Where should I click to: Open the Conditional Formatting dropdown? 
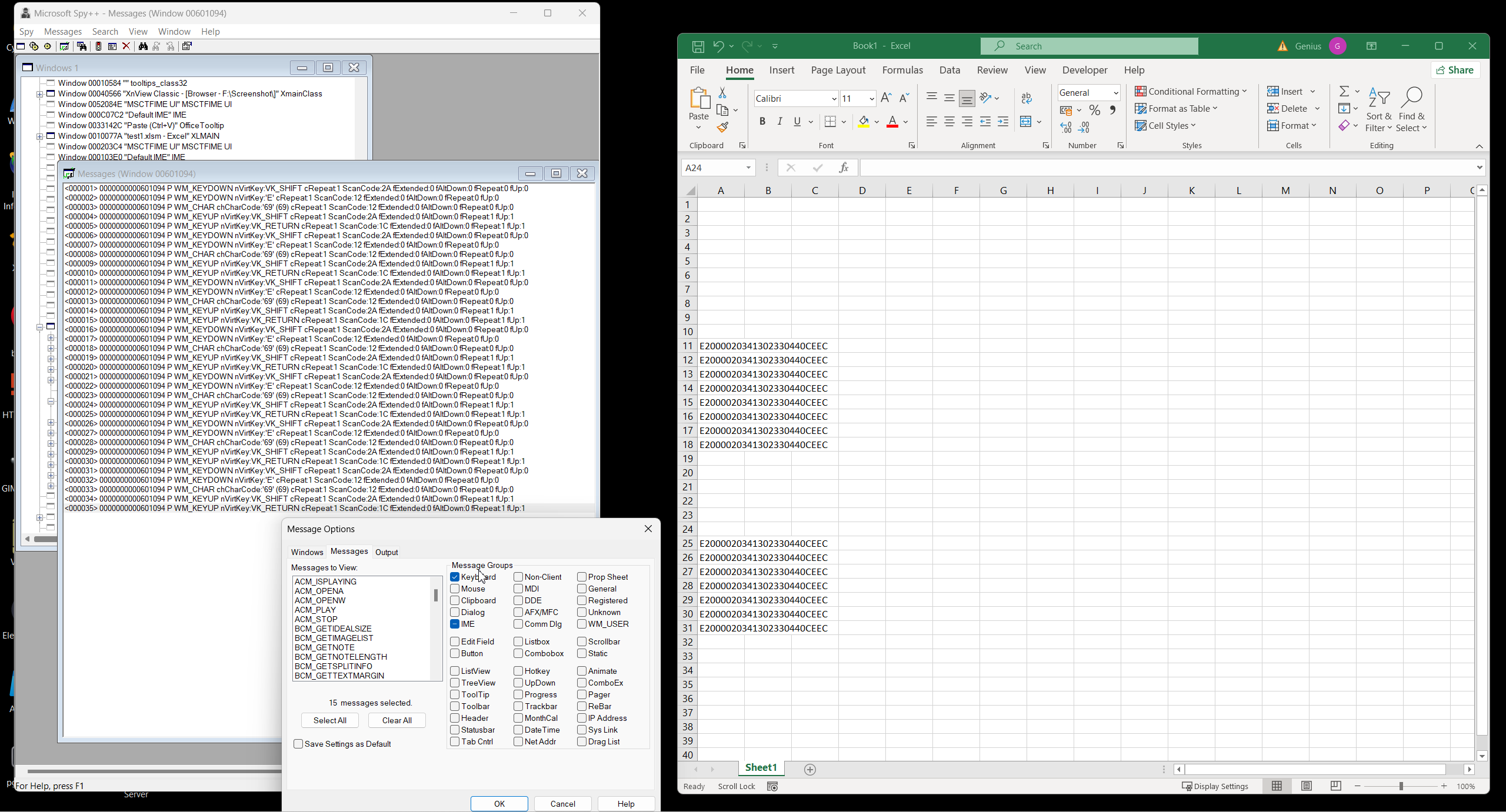pyautogui.click(x=1191, y=92)
